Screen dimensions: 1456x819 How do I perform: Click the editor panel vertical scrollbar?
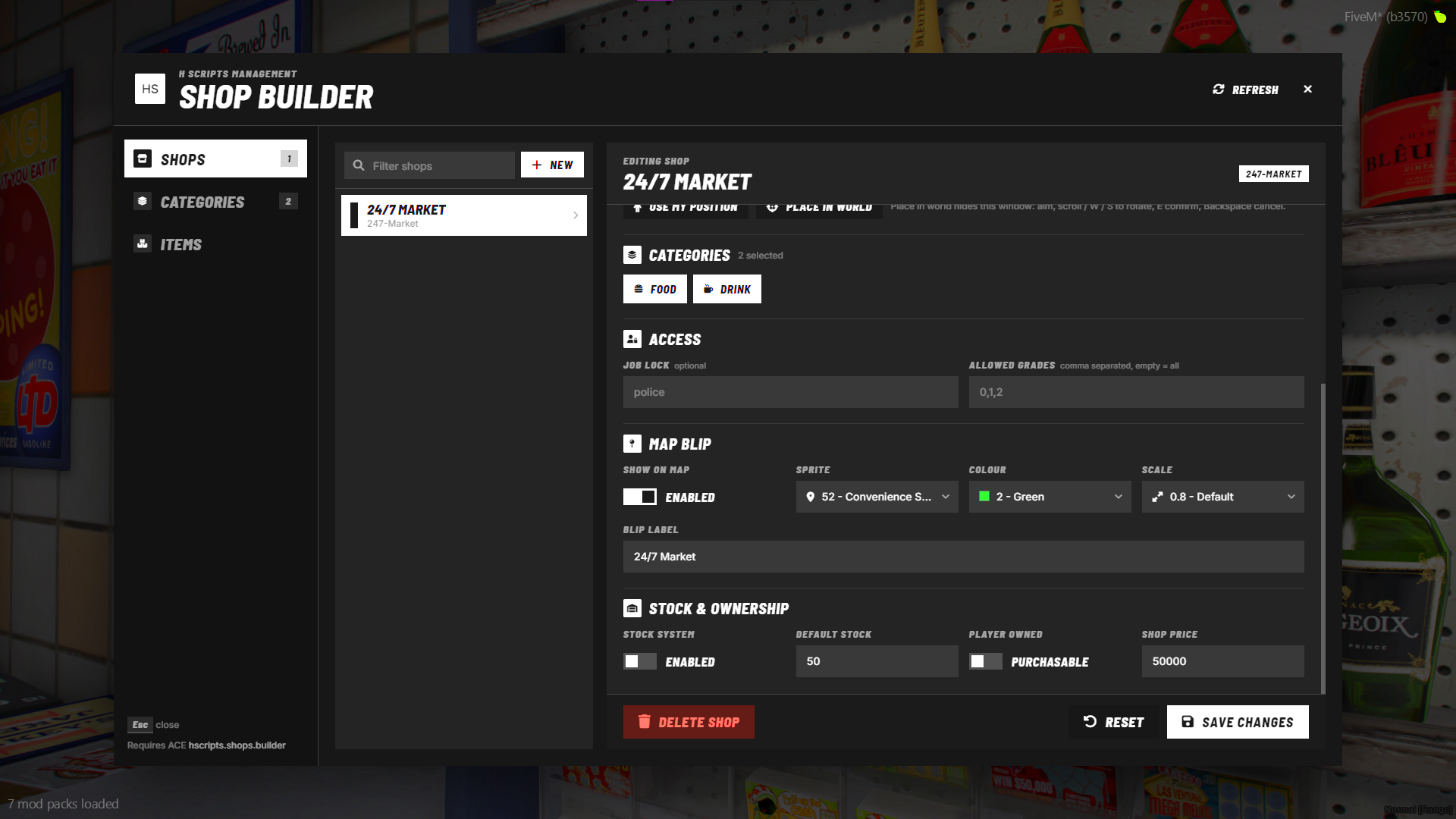coord(1323,538)
